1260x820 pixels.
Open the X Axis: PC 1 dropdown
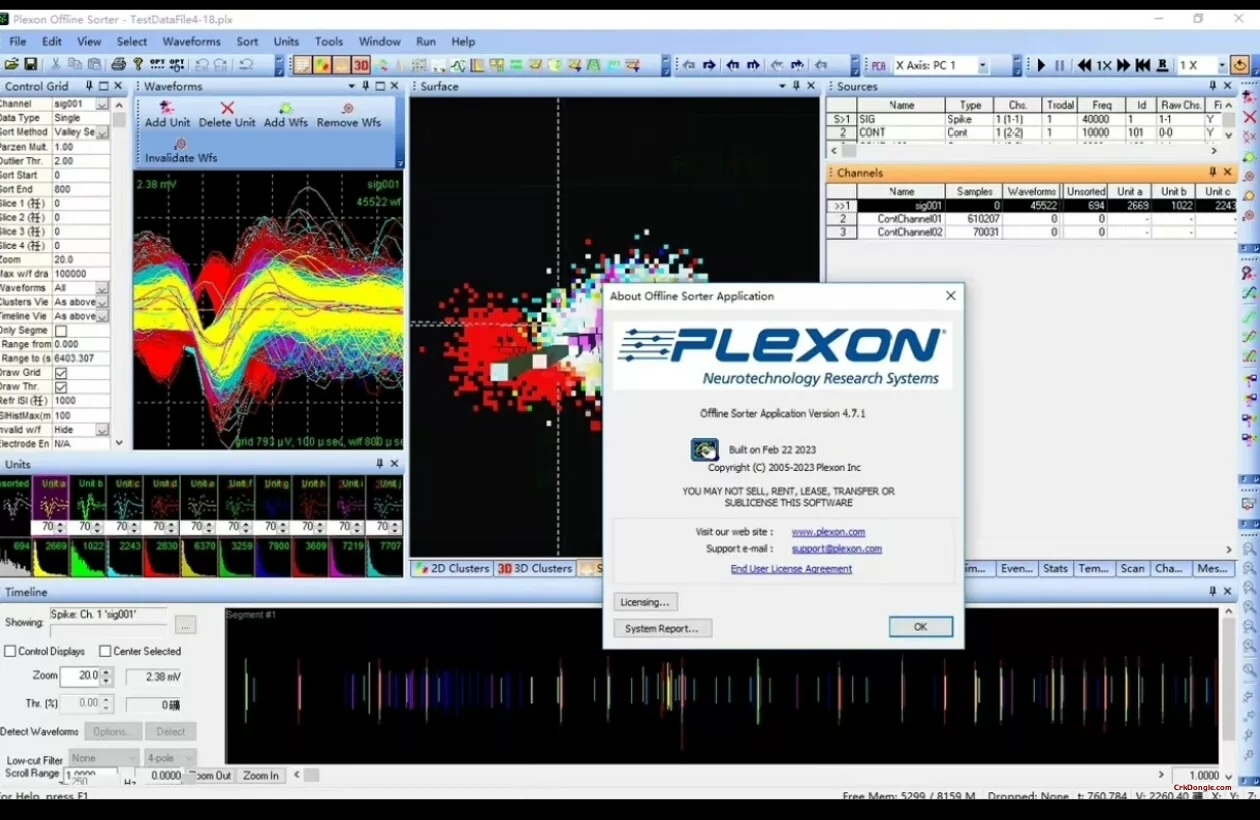tap(981, 65)
